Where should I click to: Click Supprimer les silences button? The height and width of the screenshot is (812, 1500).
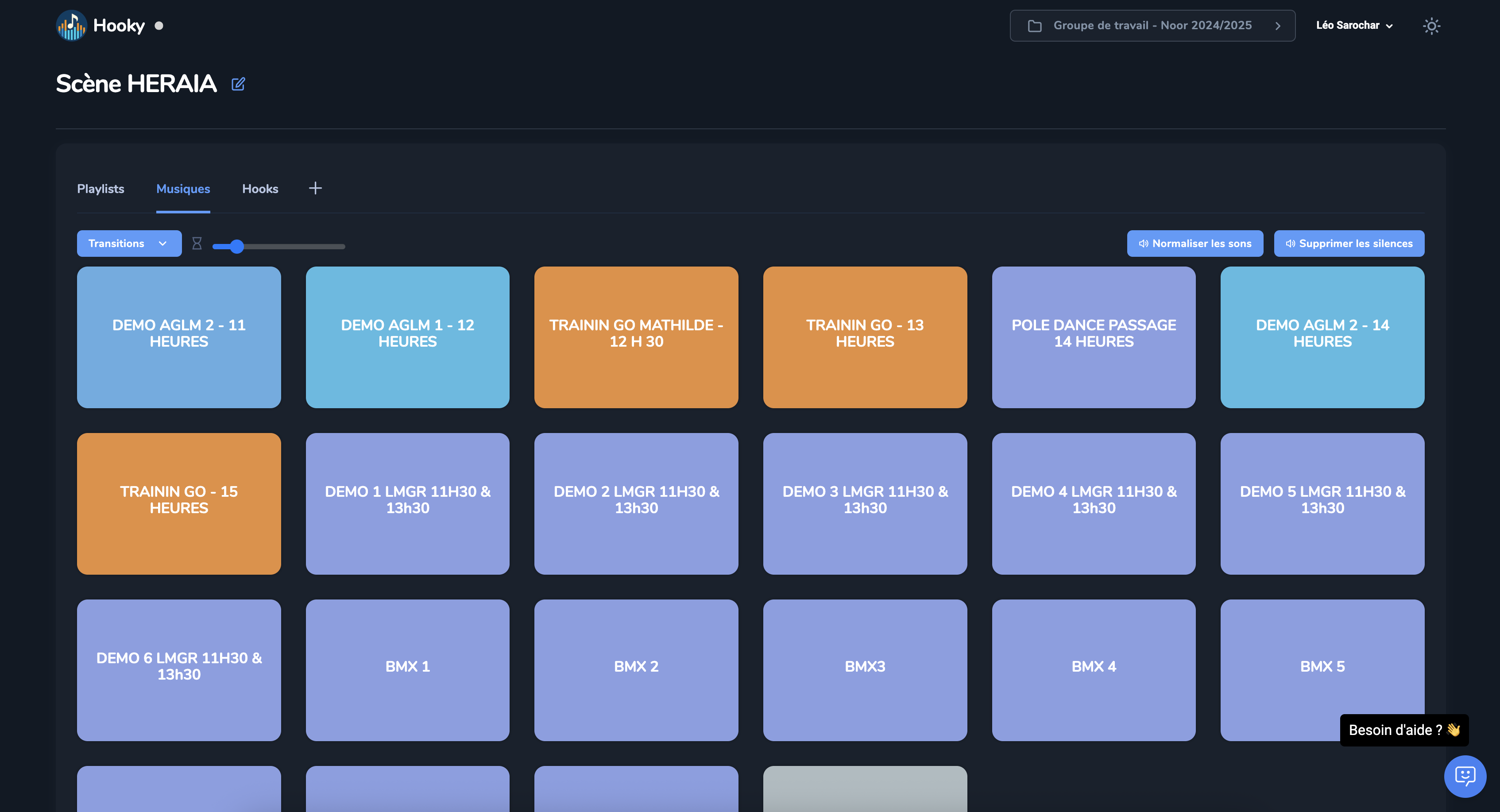click(x=1349, y=244)
